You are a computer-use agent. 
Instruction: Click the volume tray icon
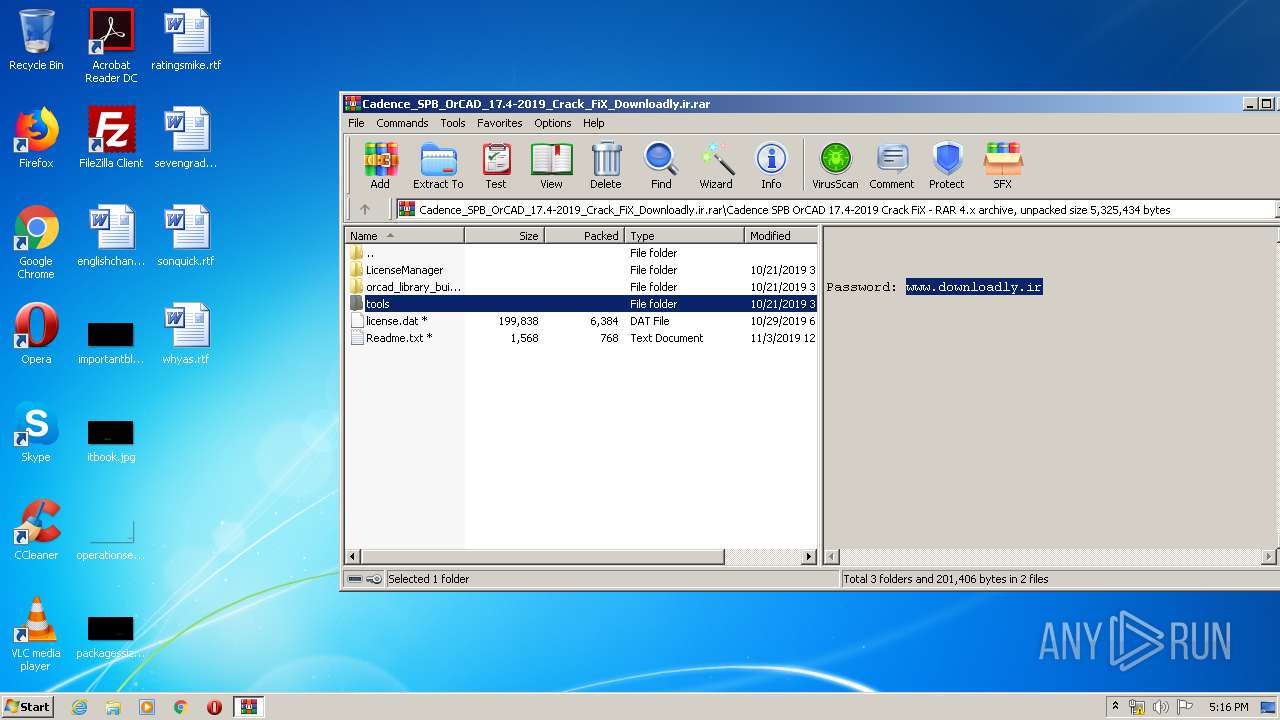tap(1161, 707)
